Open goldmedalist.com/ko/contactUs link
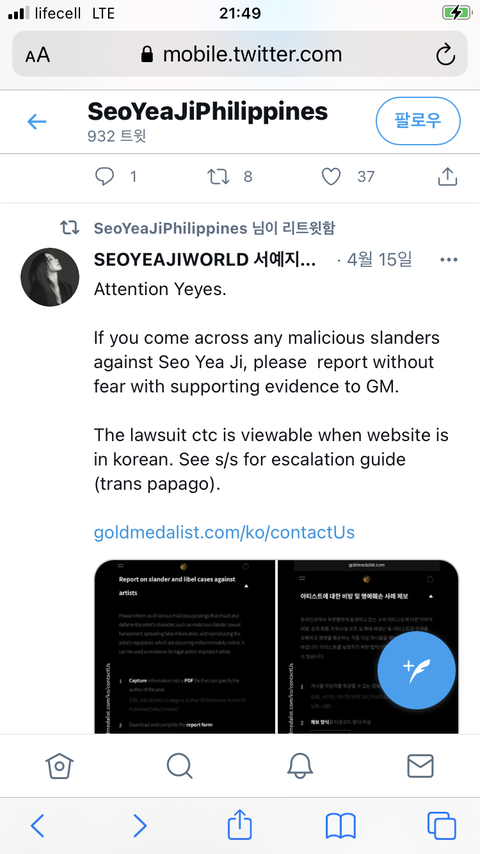 pyautogui.click(x=224, y=532)
